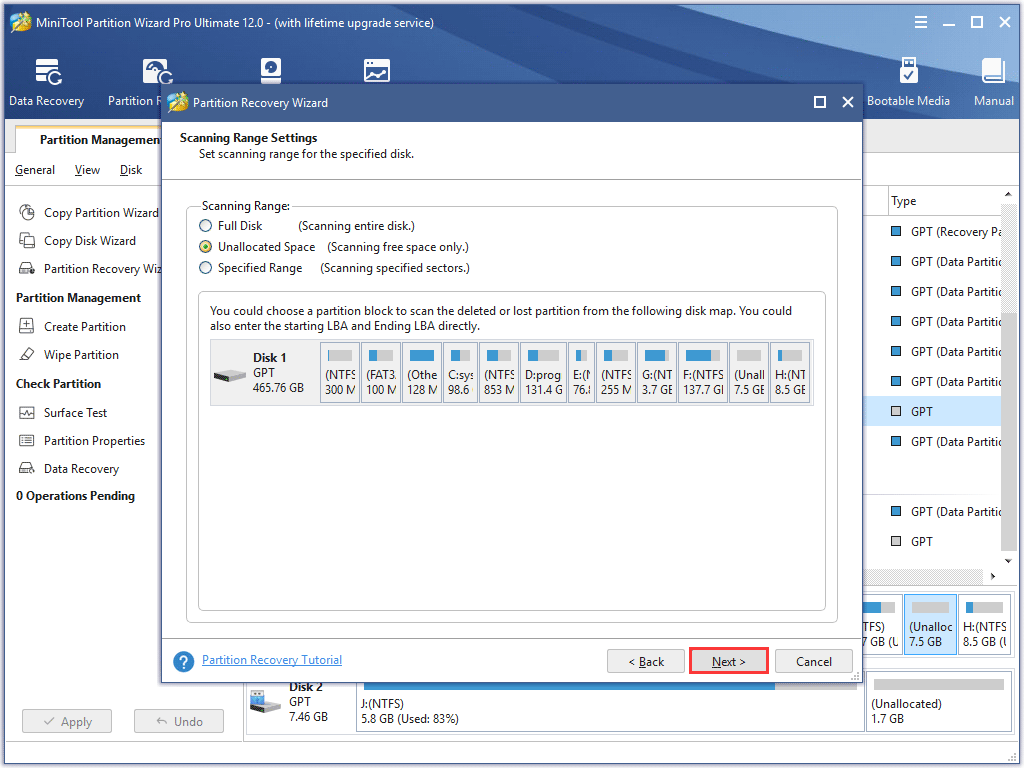The image size is (1024, 768).
Task: Click Create Partition in sidebar
Action: coord(84,327)
